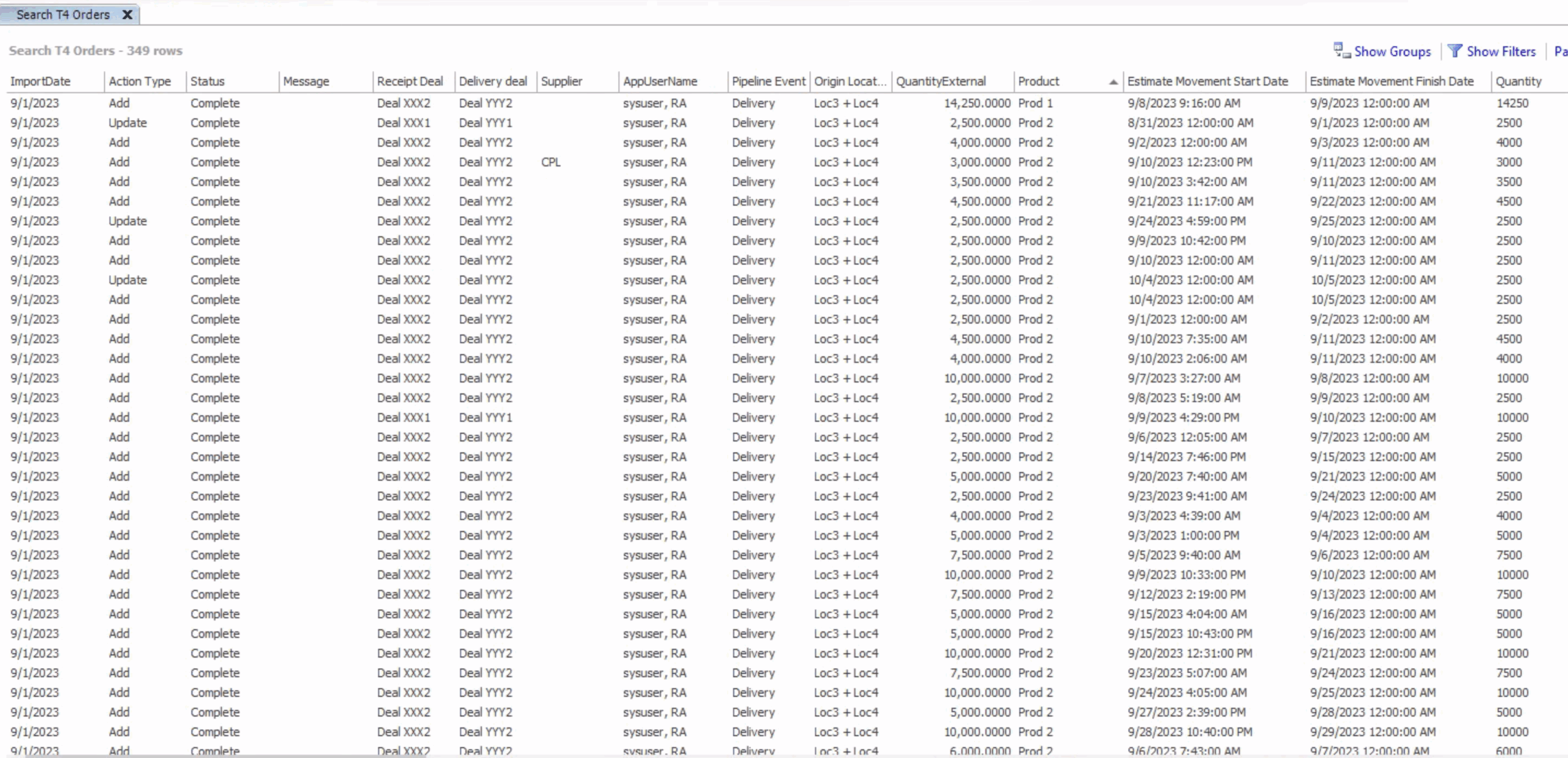Viewport: 1568px width, 758px height.
Task: Select the row with supplier CPL
Action: [x=551, y=162]
